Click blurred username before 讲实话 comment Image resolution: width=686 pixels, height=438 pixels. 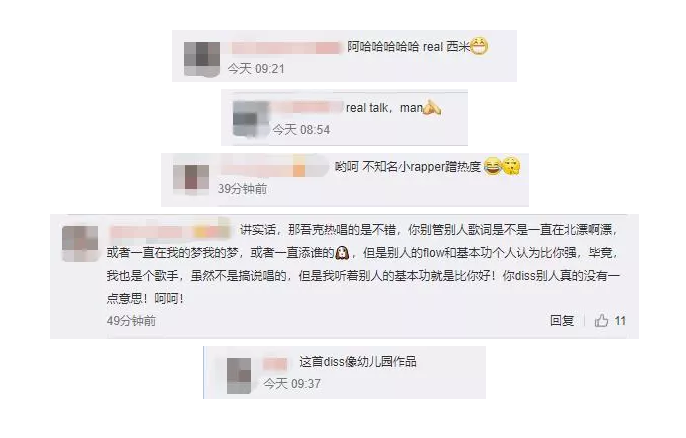pos(169,230)
